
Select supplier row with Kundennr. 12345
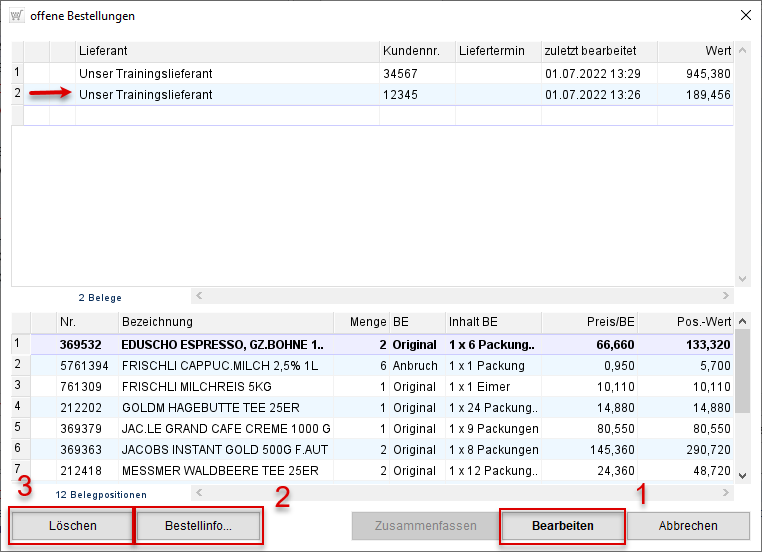[x=228, y=95]
